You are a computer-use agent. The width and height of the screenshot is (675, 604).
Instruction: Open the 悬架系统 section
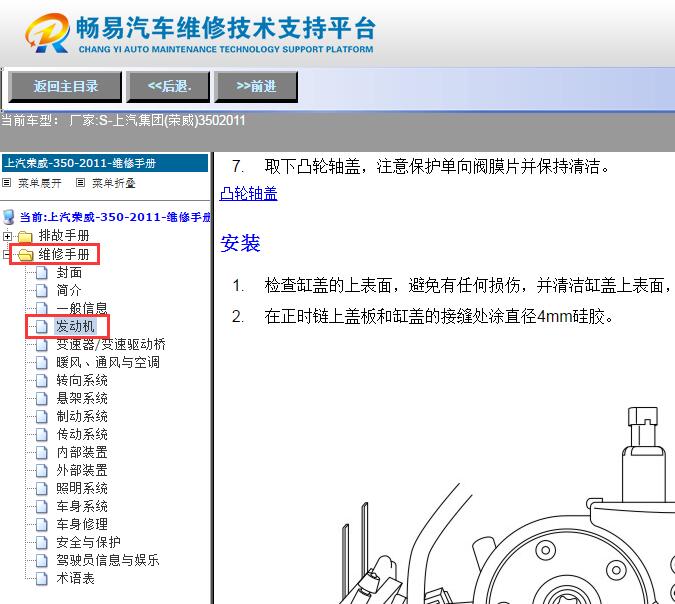(x=82, y=398)
